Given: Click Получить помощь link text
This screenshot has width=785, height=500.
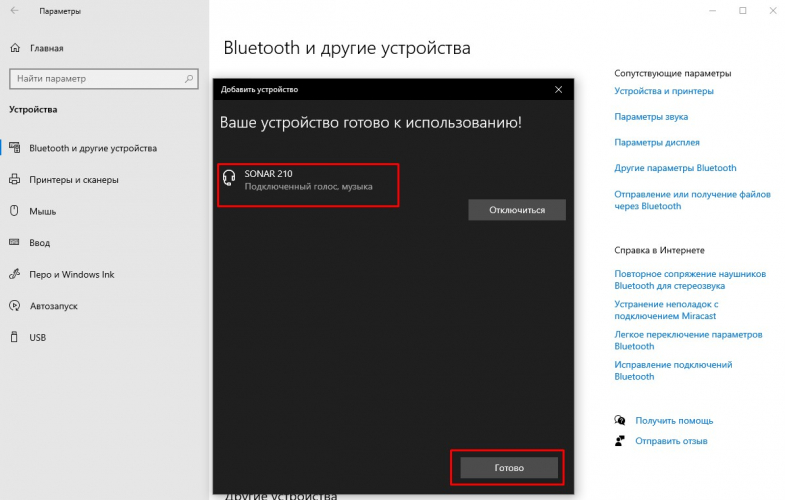Looking at the screenshot, I should point(674,420).
